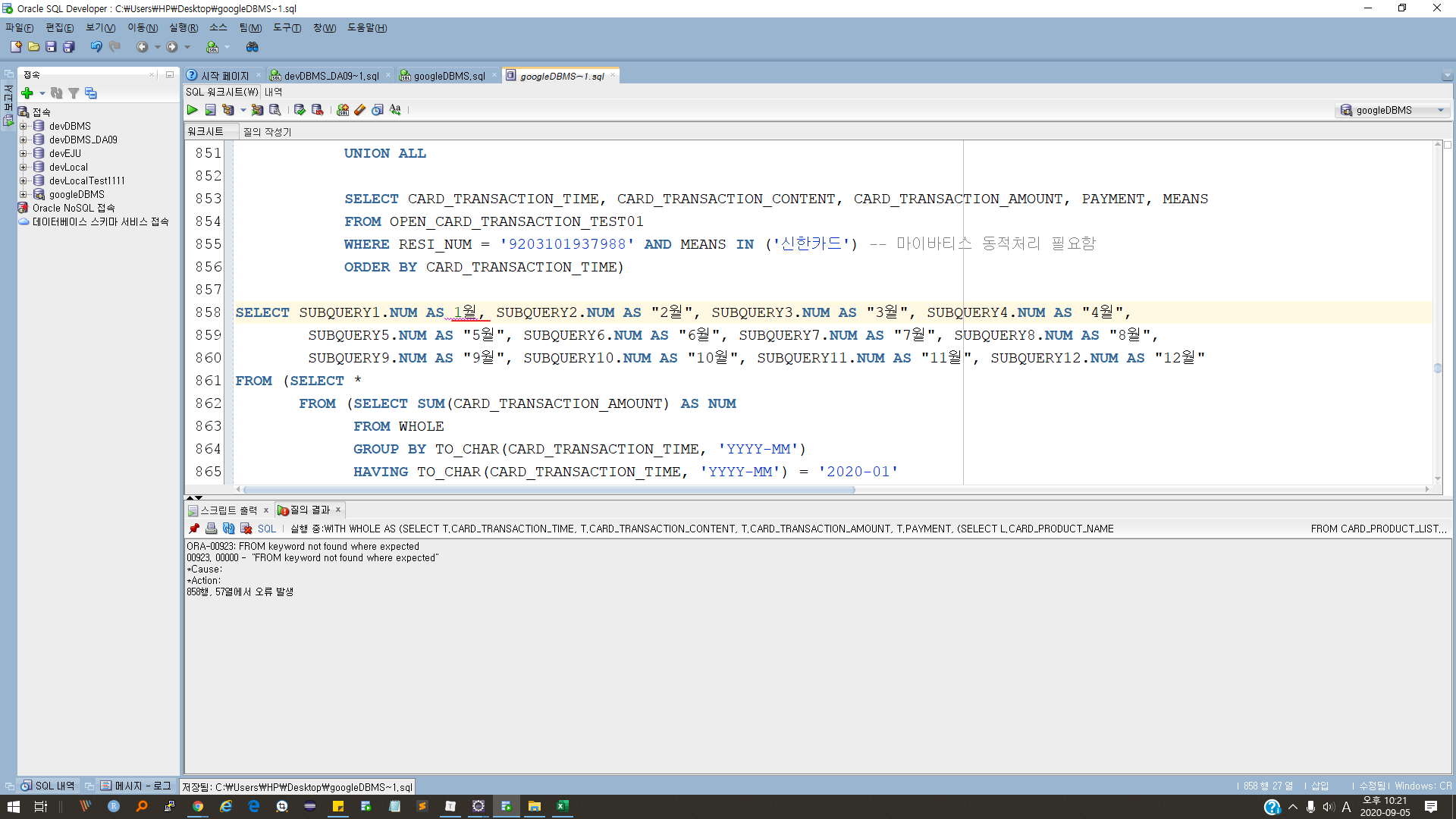Toggle the red pin in query result
This screenshot has width=1456, height=819.
pyautogui.click(x=194, y=529)
